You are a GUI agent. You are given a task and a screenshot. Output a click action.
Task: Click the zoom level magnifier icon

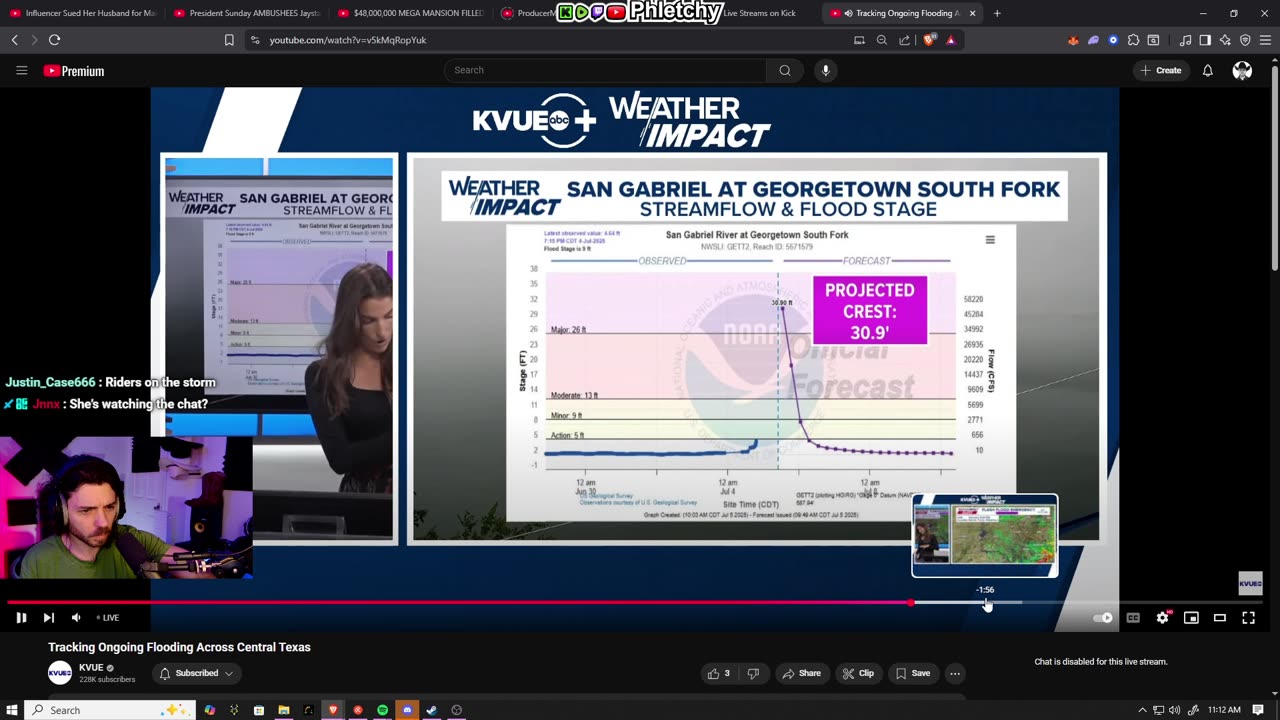(881, 40)
